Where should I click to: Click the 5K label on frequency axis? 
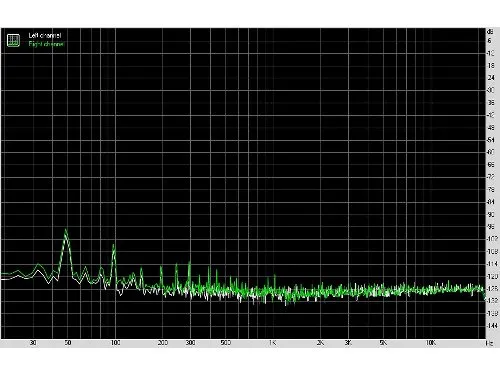click(x=383, y=343)
